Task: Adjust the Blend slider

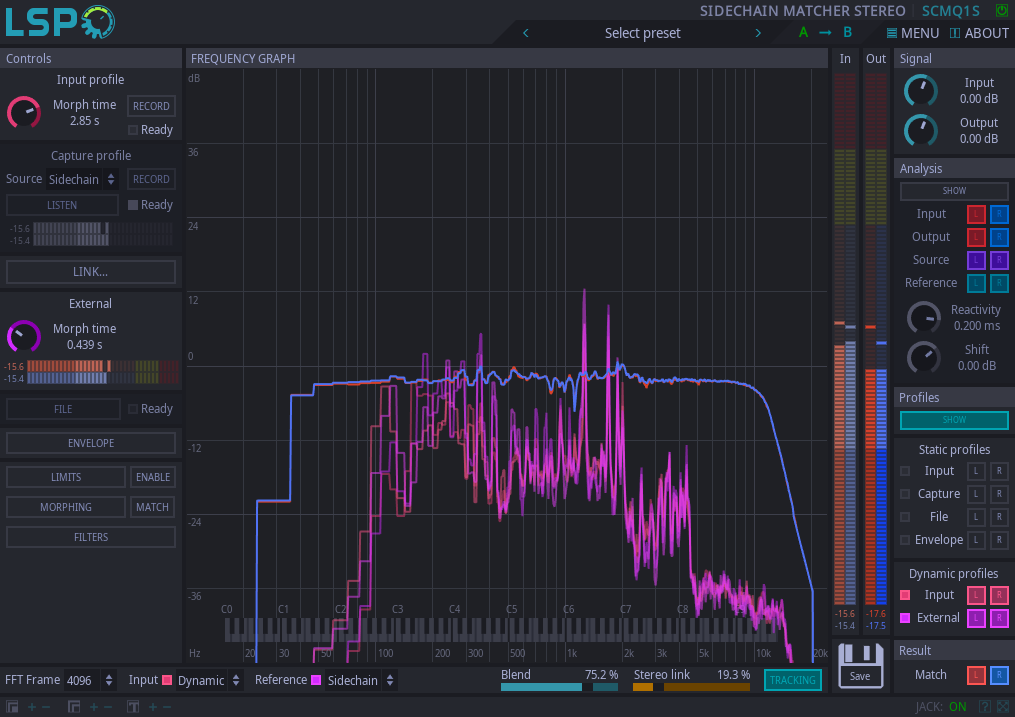Action: point(559,687)
